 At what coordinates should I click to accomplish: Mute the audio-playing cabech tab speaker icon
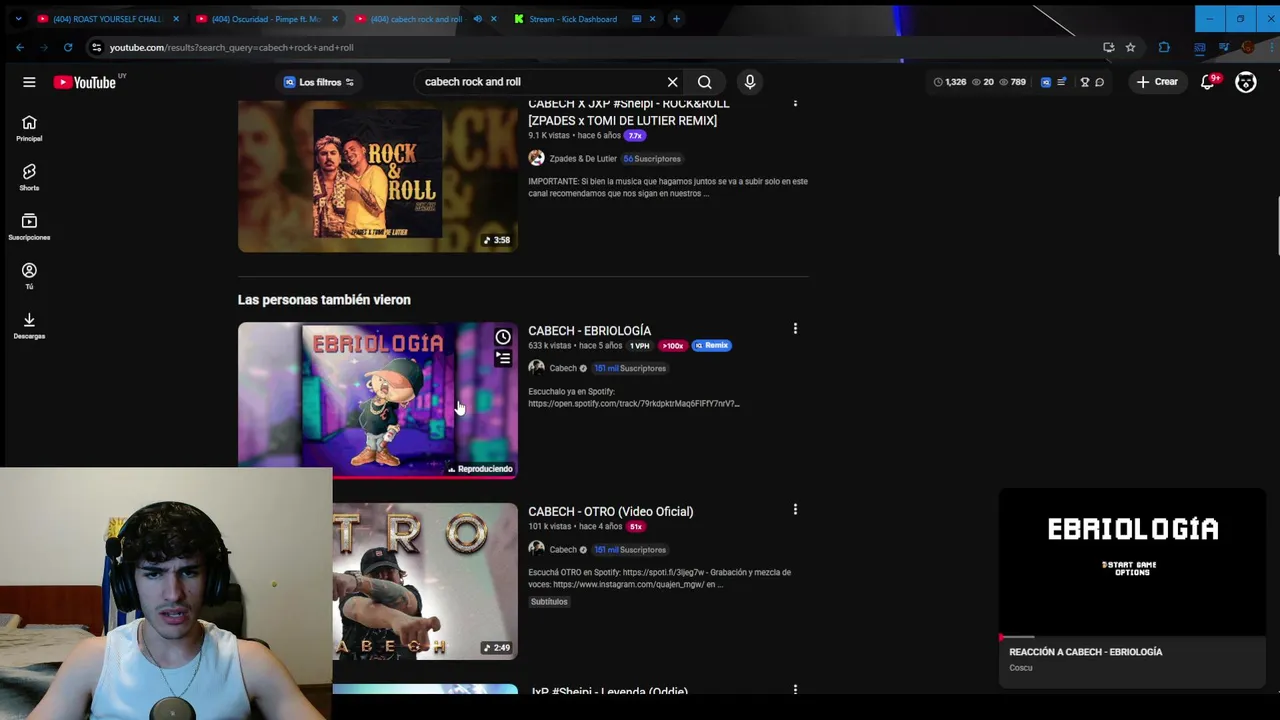point(477,19)
